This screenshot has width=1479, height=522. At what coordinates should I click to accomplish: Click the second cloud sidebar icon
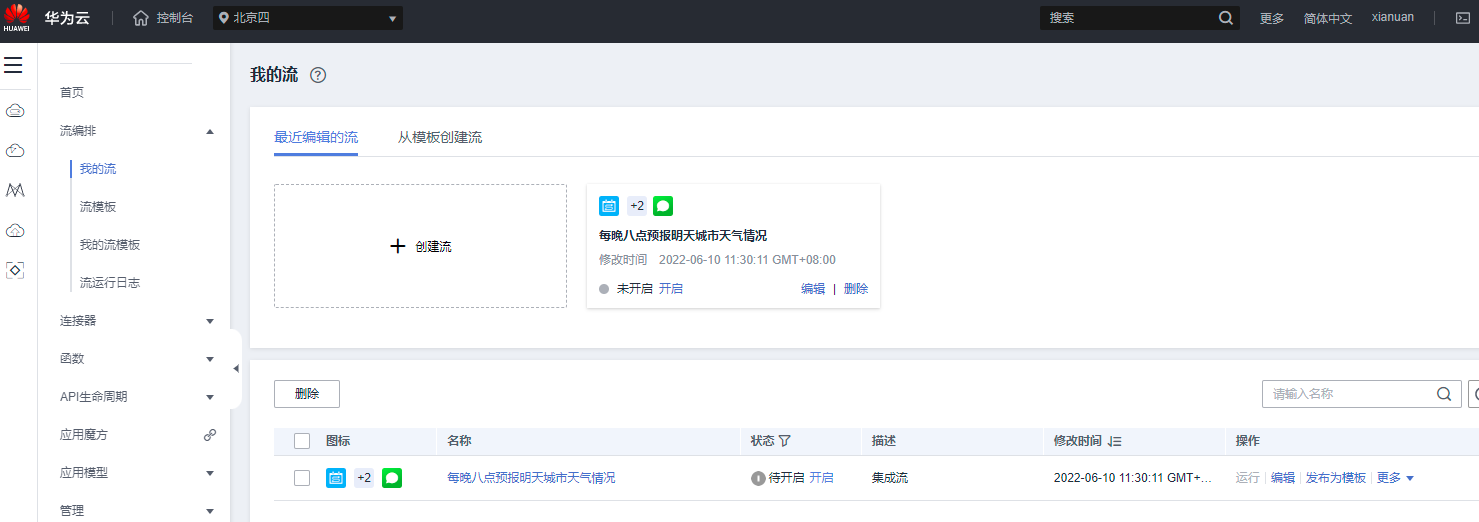15,150
